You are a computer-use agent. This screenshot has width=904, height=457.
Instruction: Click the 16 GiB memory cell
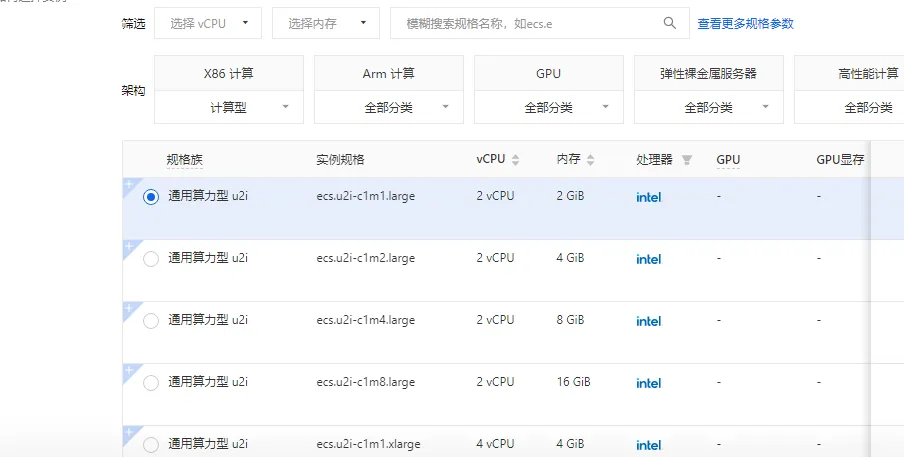pyautogui.click(x=573, y=382)
